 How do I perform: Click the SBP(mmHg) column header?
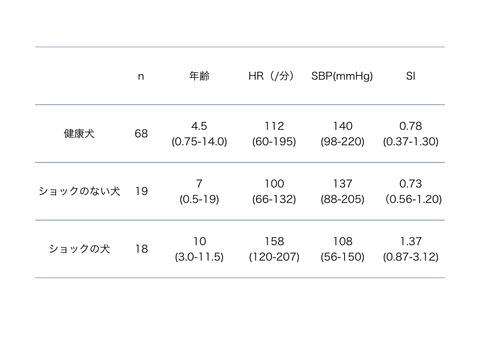click(x=342, y=76)
